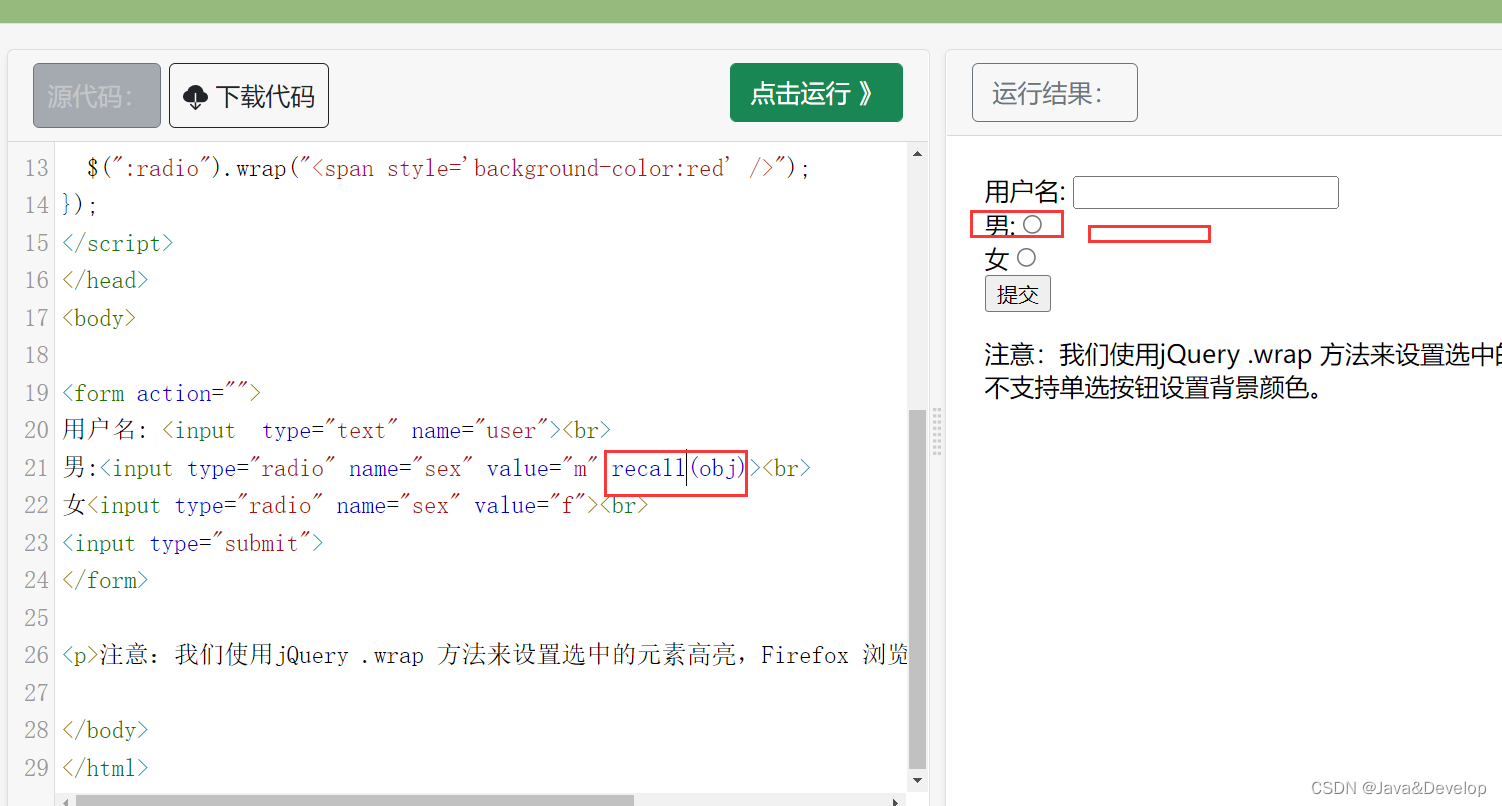Click the </body> tag on line 28
Viewport: 1502px width, 806px height.
point(105,730)
